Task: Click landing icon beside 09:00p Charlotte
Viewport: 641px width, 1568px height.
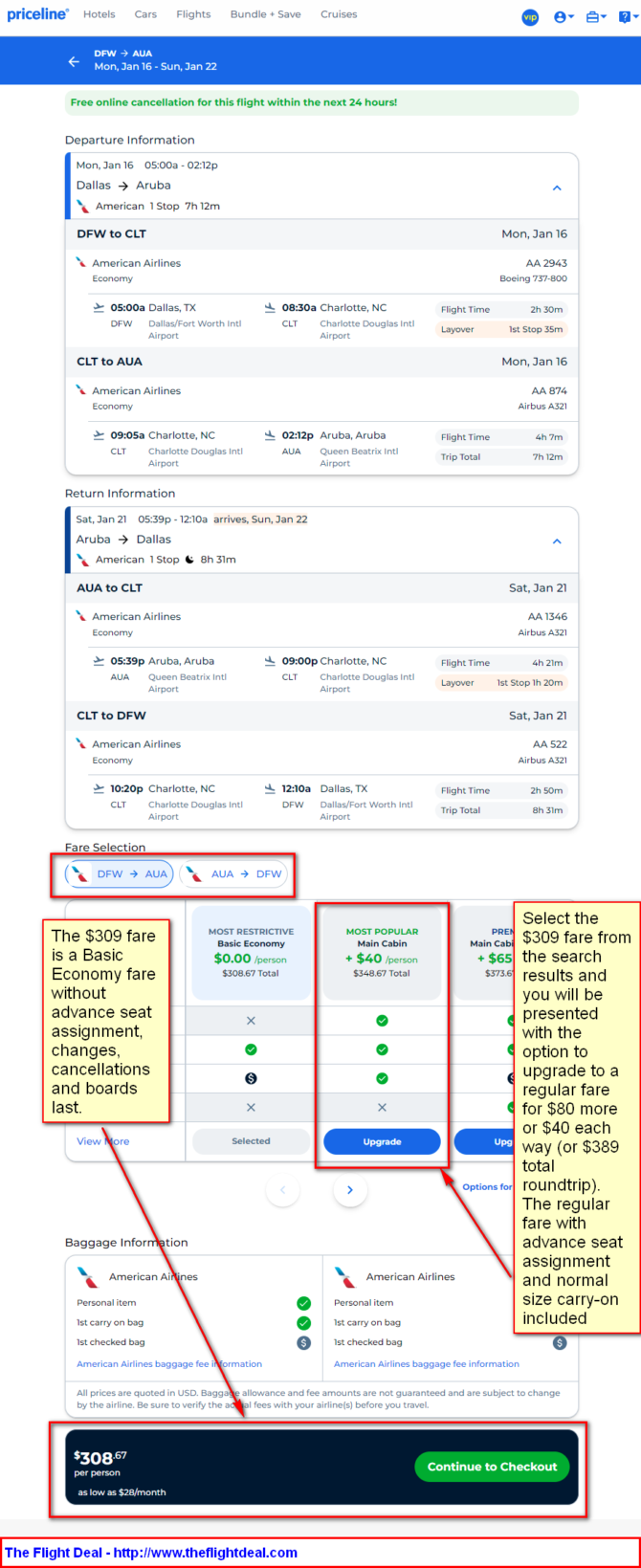Action: pyautogui.click(x=270, y=661)
